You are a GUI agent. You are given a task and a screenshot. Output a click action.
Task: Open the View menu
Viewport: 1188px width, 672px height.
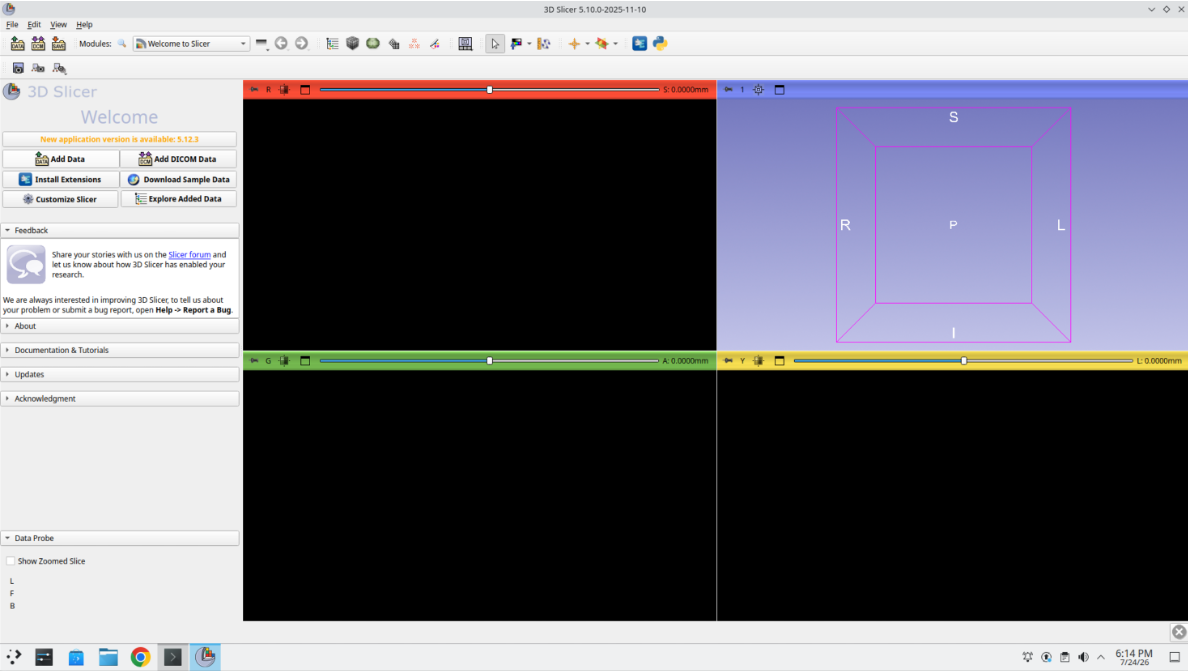click(58, 24)
